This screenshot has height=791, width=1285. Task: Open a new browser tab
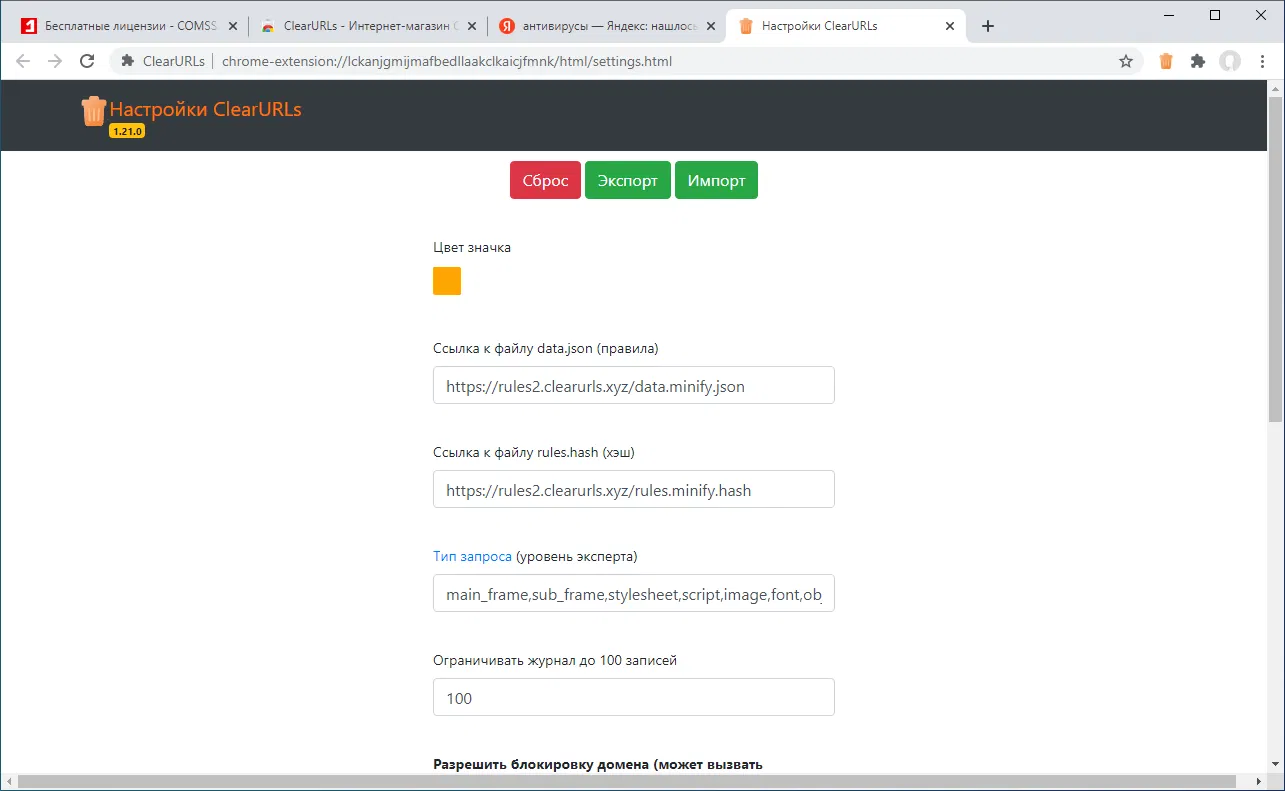[x=988, y=26]
